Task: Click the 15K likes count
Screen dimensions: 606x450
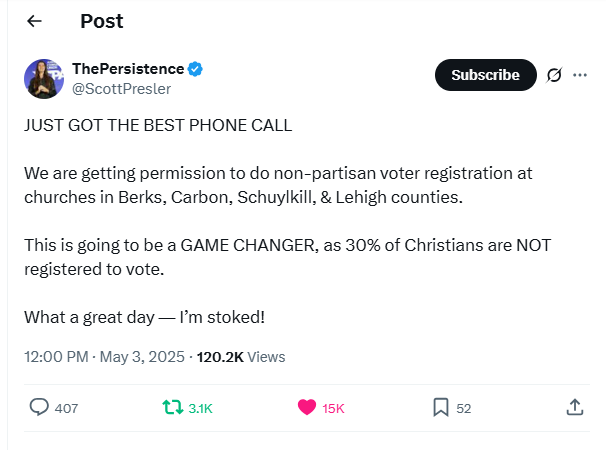Action: (333, 408)
